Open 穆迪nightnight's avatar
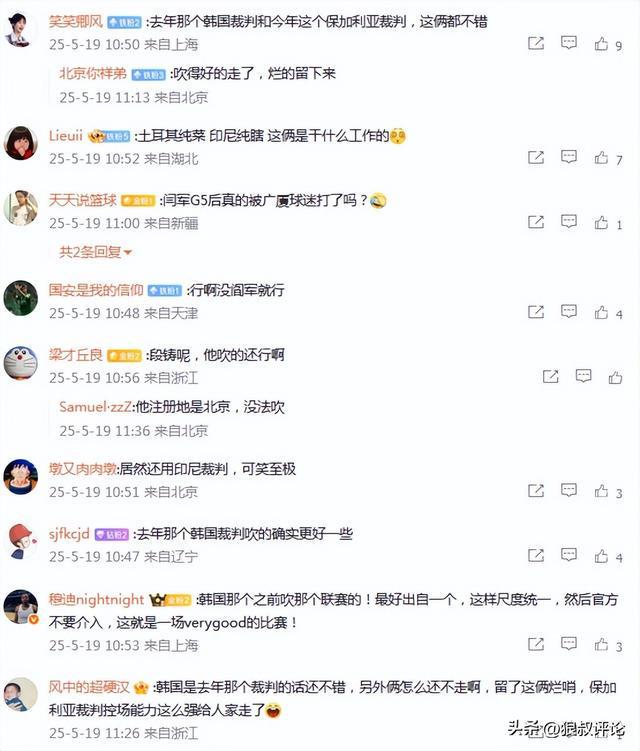The width and height of the screenshot is (640, 751). pyautogui.click(x=21, y=607)
